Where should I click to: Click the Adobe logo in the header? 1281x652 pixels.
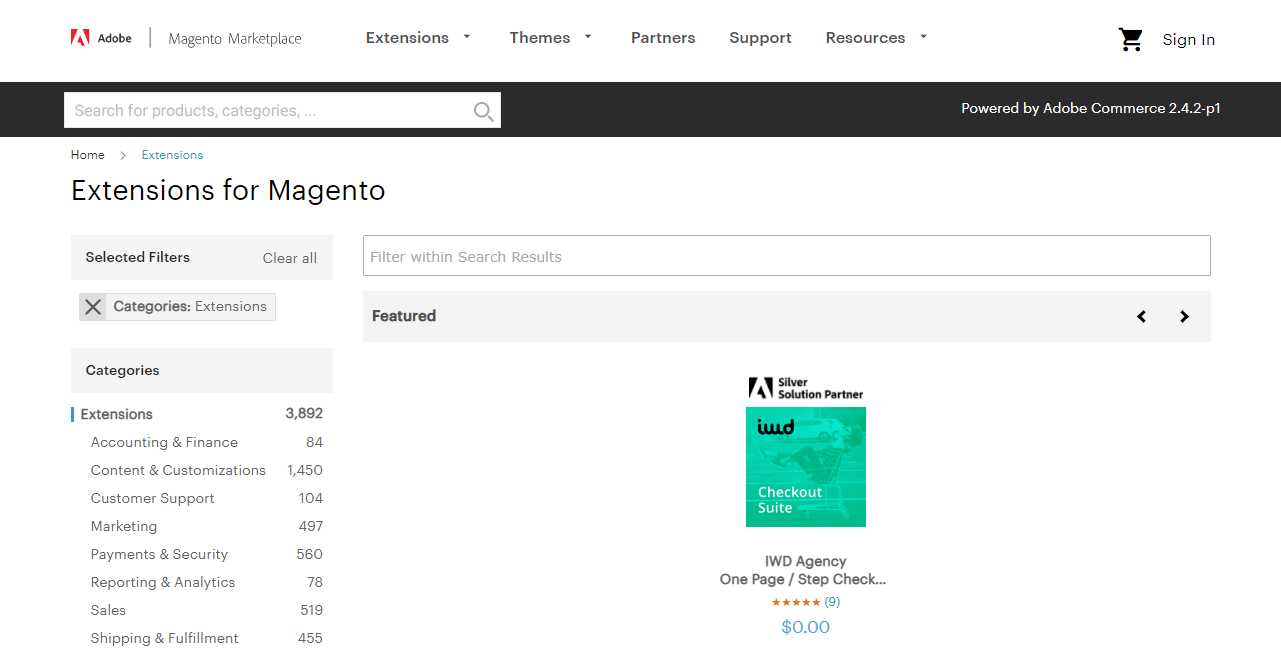pyautogui.click(x=101, y=38)
